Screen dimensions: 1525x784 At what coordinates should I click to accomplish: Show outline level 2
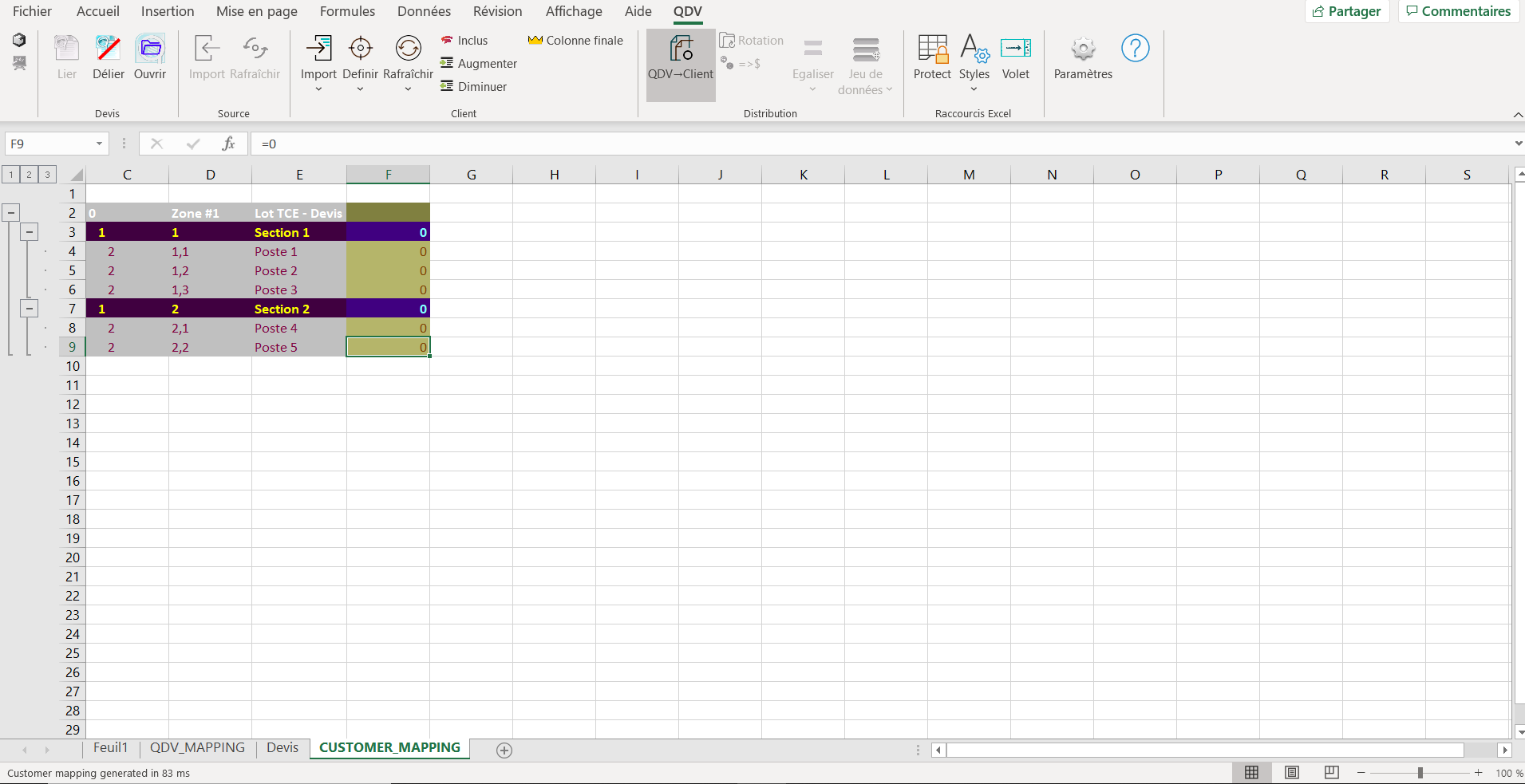pyautogui.click(x=30, y=175)
